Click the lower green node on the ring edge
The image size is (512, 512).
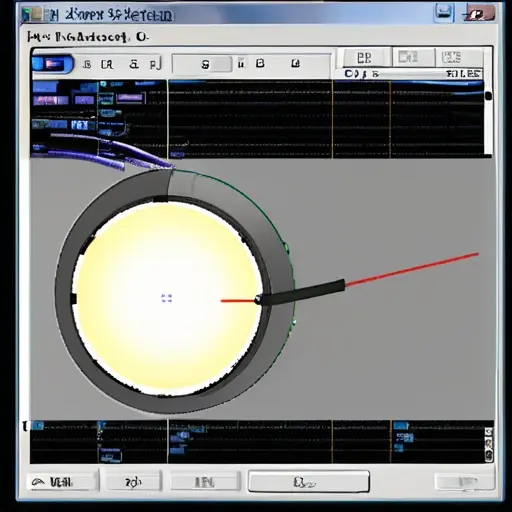click(294, 322)
